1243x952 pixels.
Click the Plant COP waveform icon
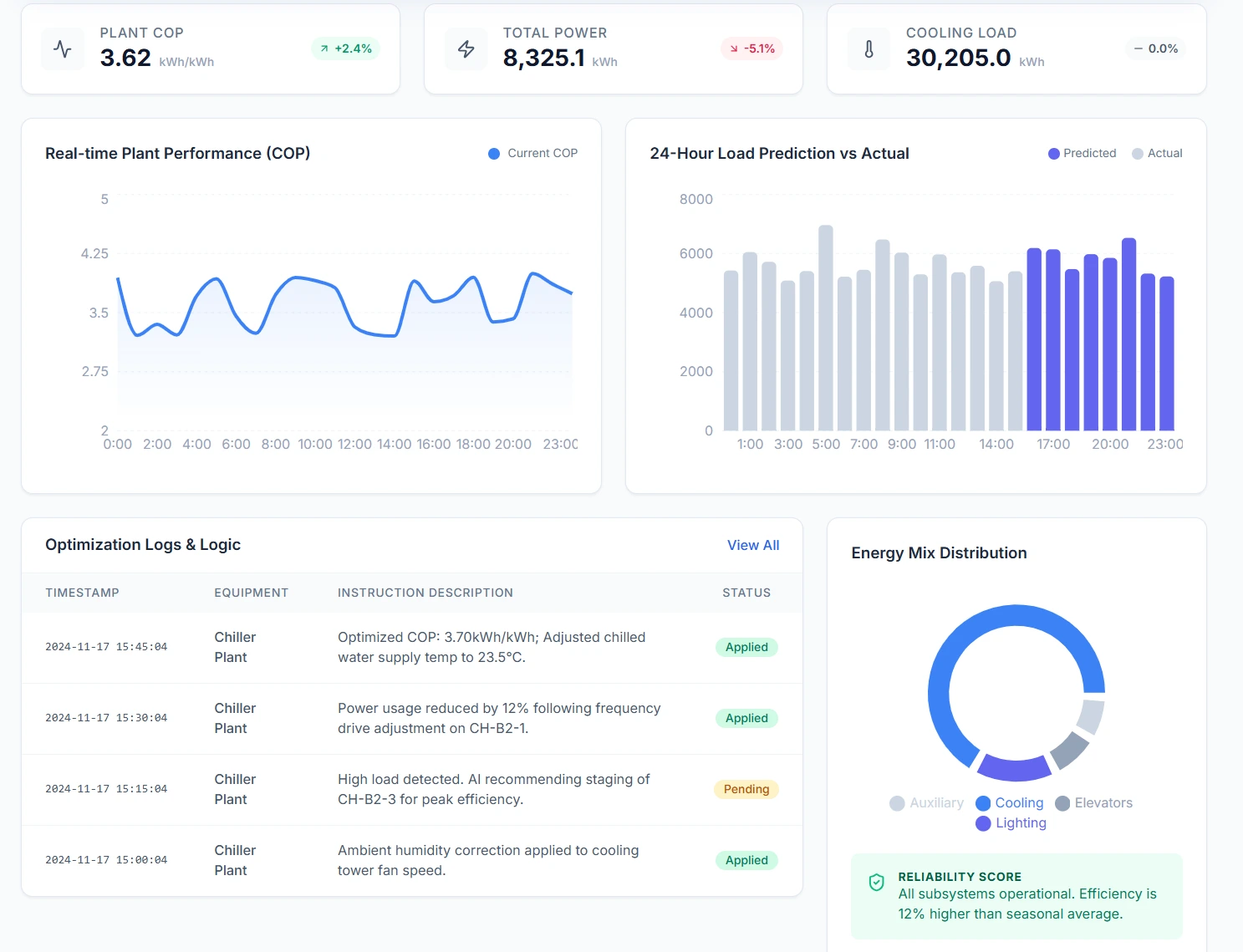[62, 48]
